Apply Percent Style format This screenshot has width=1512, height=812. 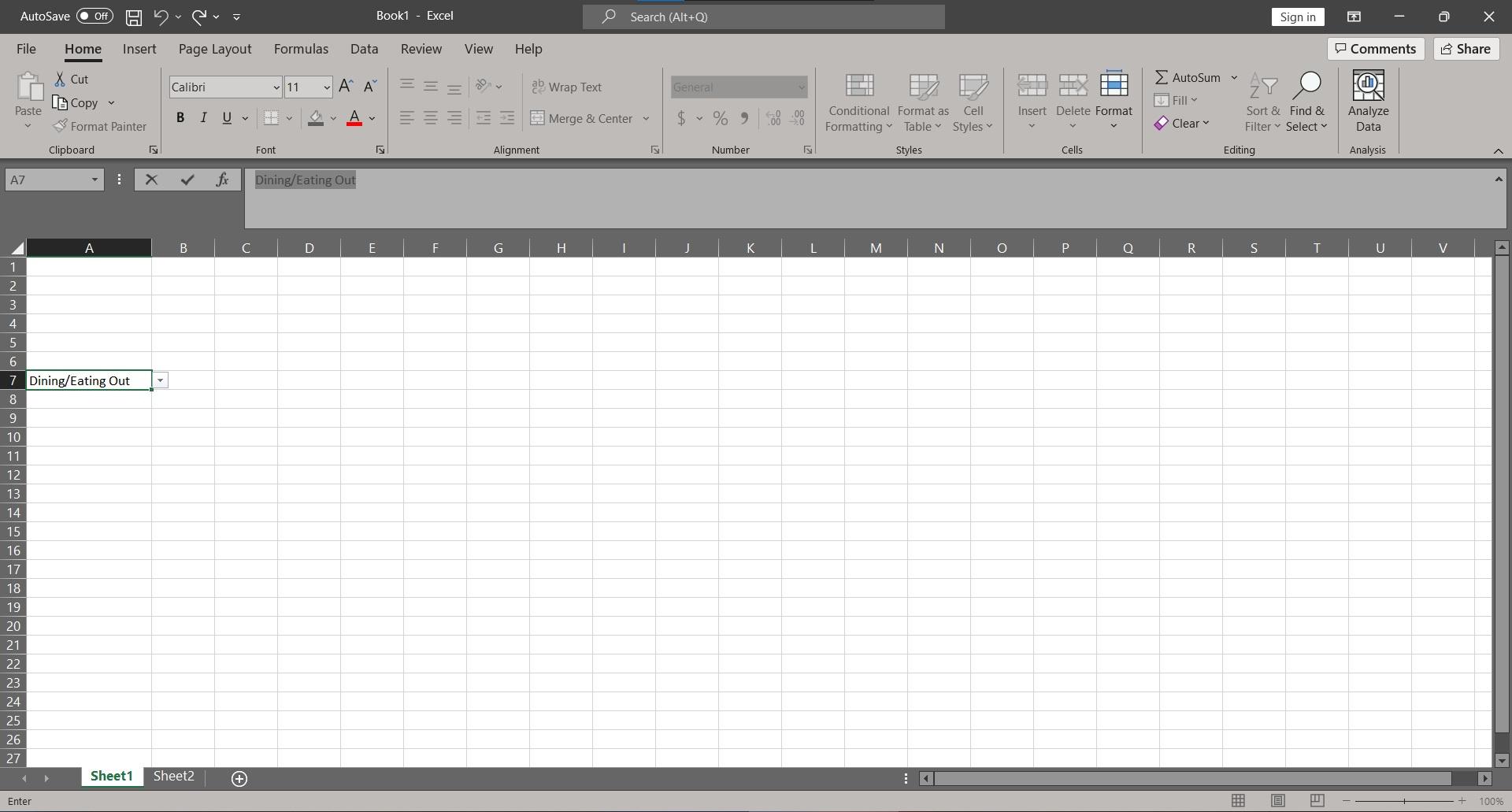720,118
